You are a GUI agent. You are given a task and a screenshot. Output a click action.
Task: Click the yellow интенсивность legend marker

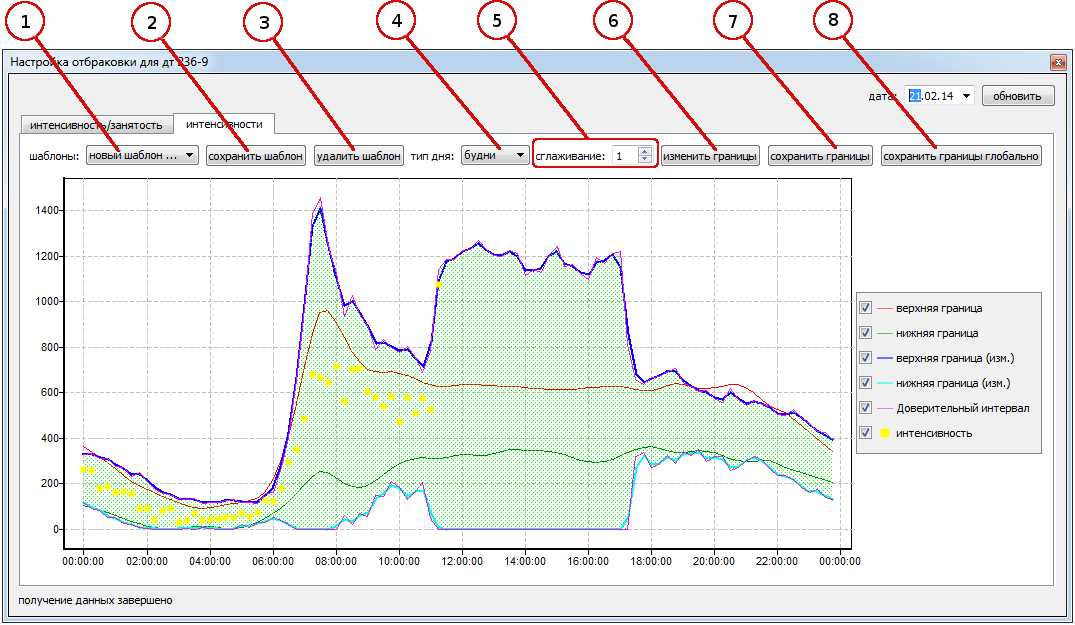pos(885,433)
